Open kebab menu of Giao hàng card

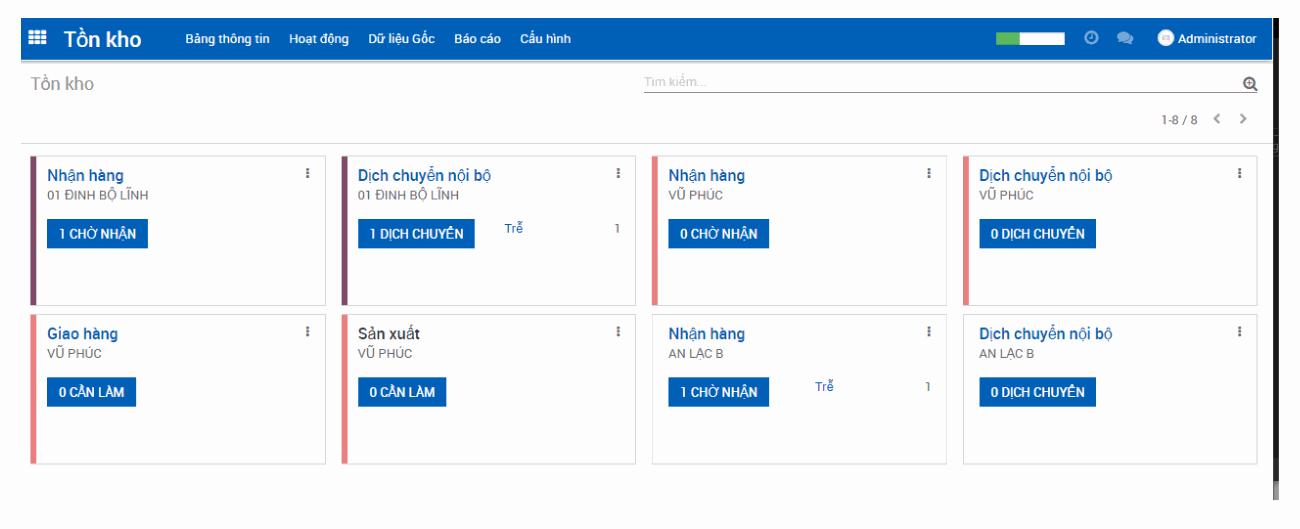pyautogui.click(x=307, y=331)
